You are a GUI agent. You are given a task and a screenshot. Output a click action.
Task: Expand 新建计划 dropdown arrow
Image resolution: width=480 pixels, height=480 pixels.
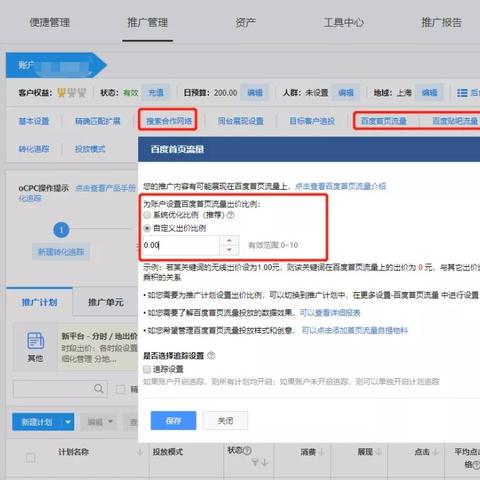point(68,422)
